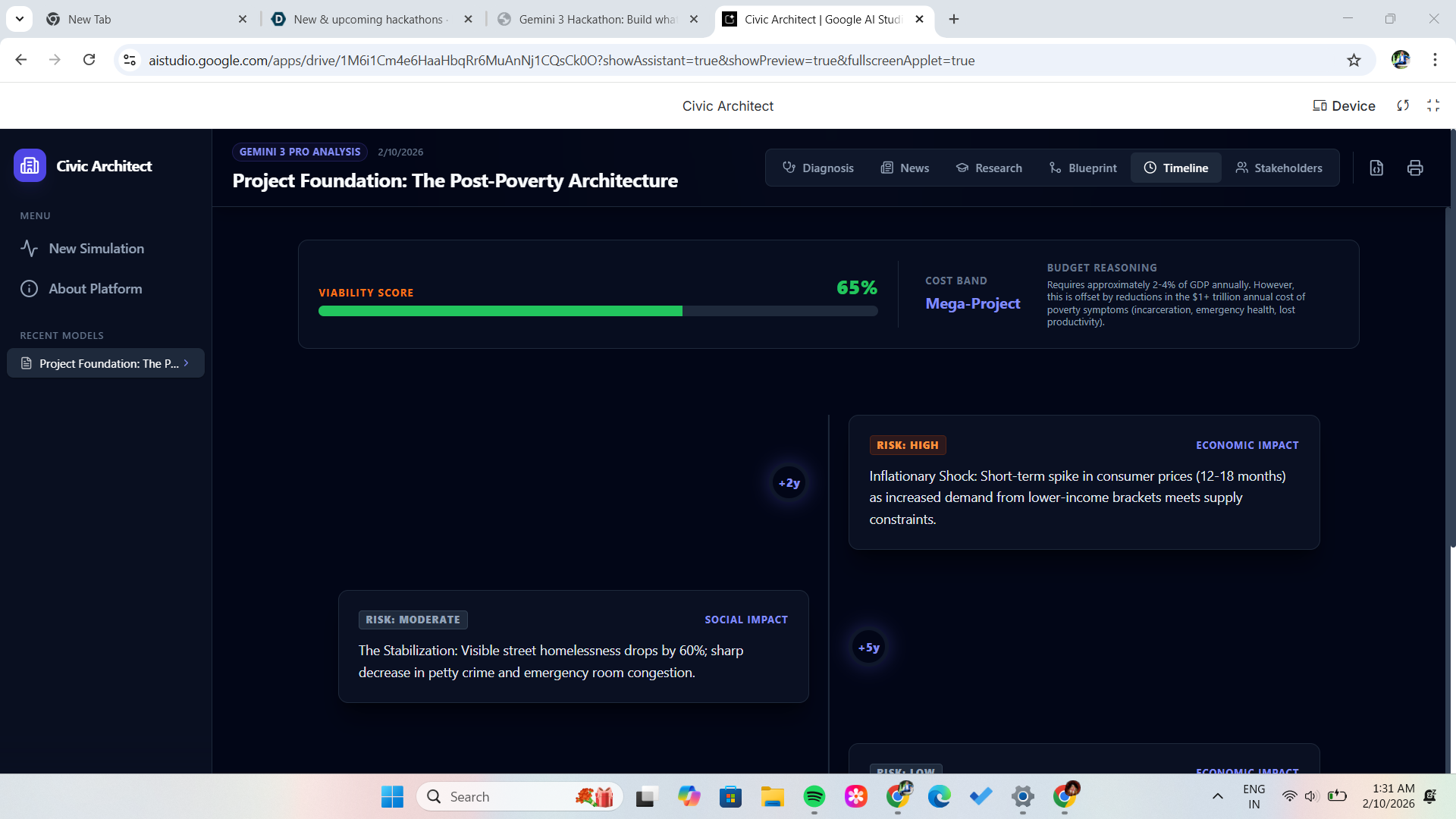The width and height of the screenshot is (1456, 819).
Task: Click the export file icon in header
Action: point(1376,168)
